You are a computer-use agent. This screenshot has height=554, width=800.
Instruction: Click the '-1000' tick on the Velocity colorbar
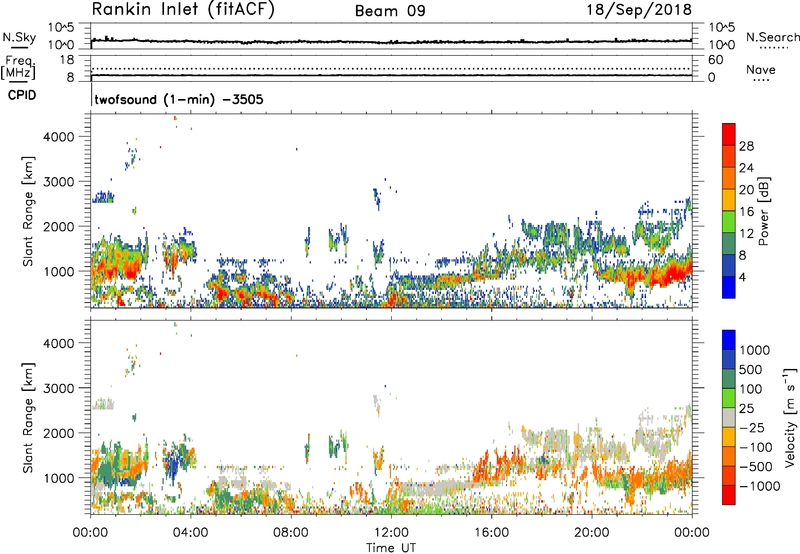759,486
